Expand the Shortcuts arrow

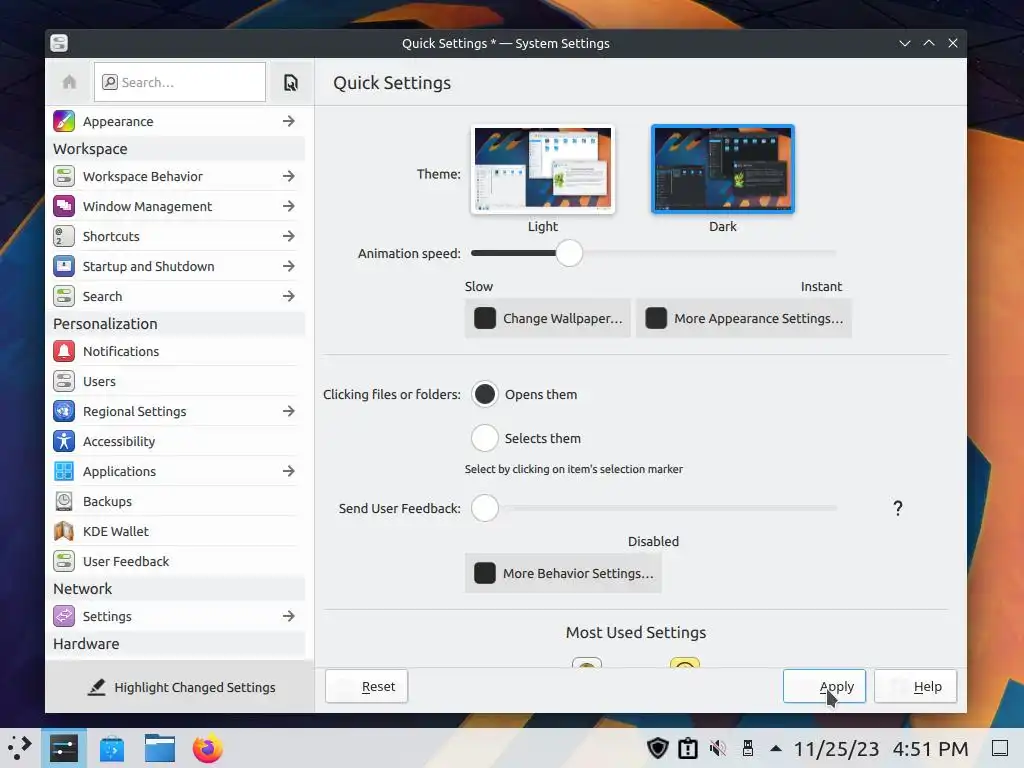pyautogui.click(x=289, y=236)
